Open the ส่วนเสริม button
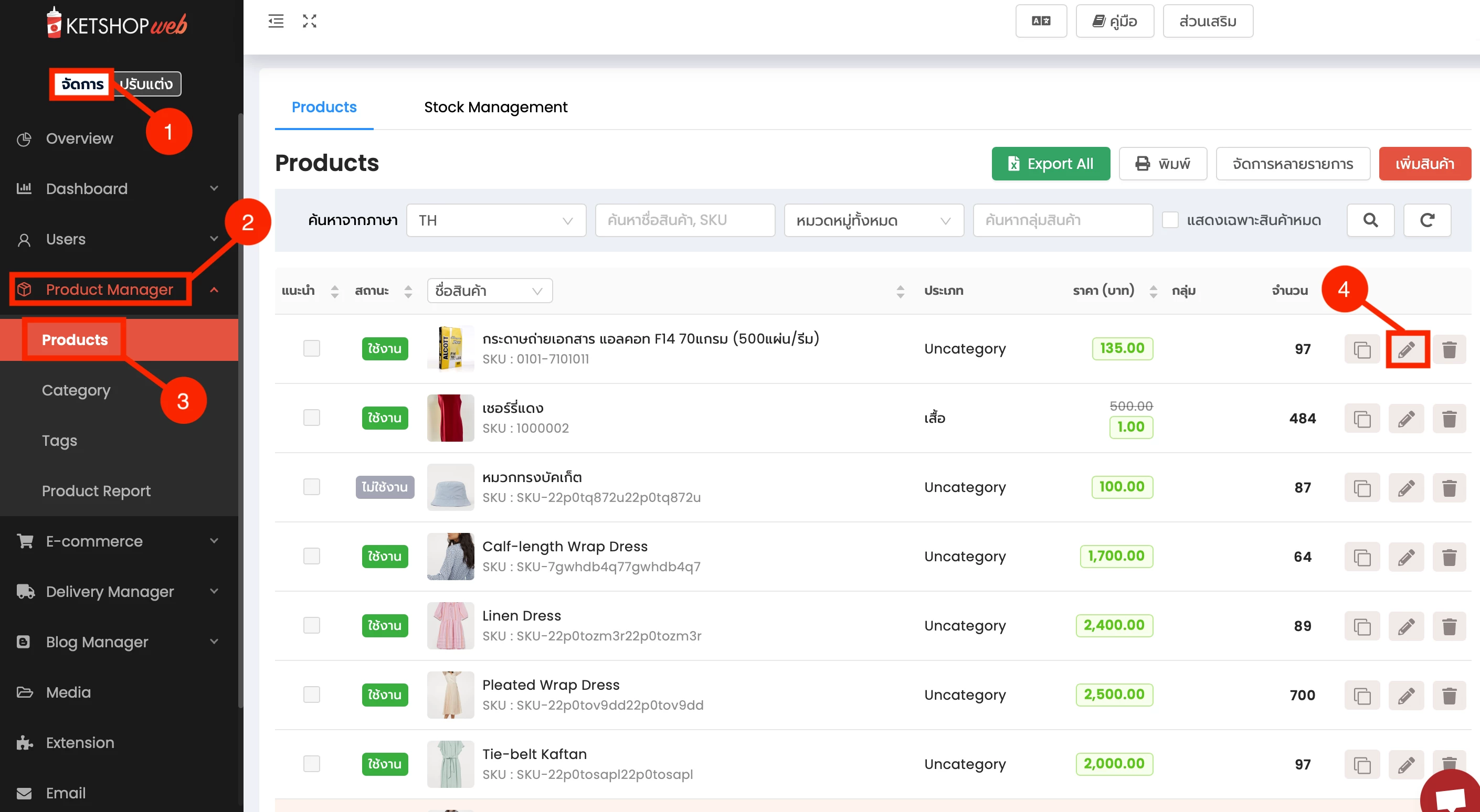This screenshot has height=812, width=1480. pos(1208,22)
